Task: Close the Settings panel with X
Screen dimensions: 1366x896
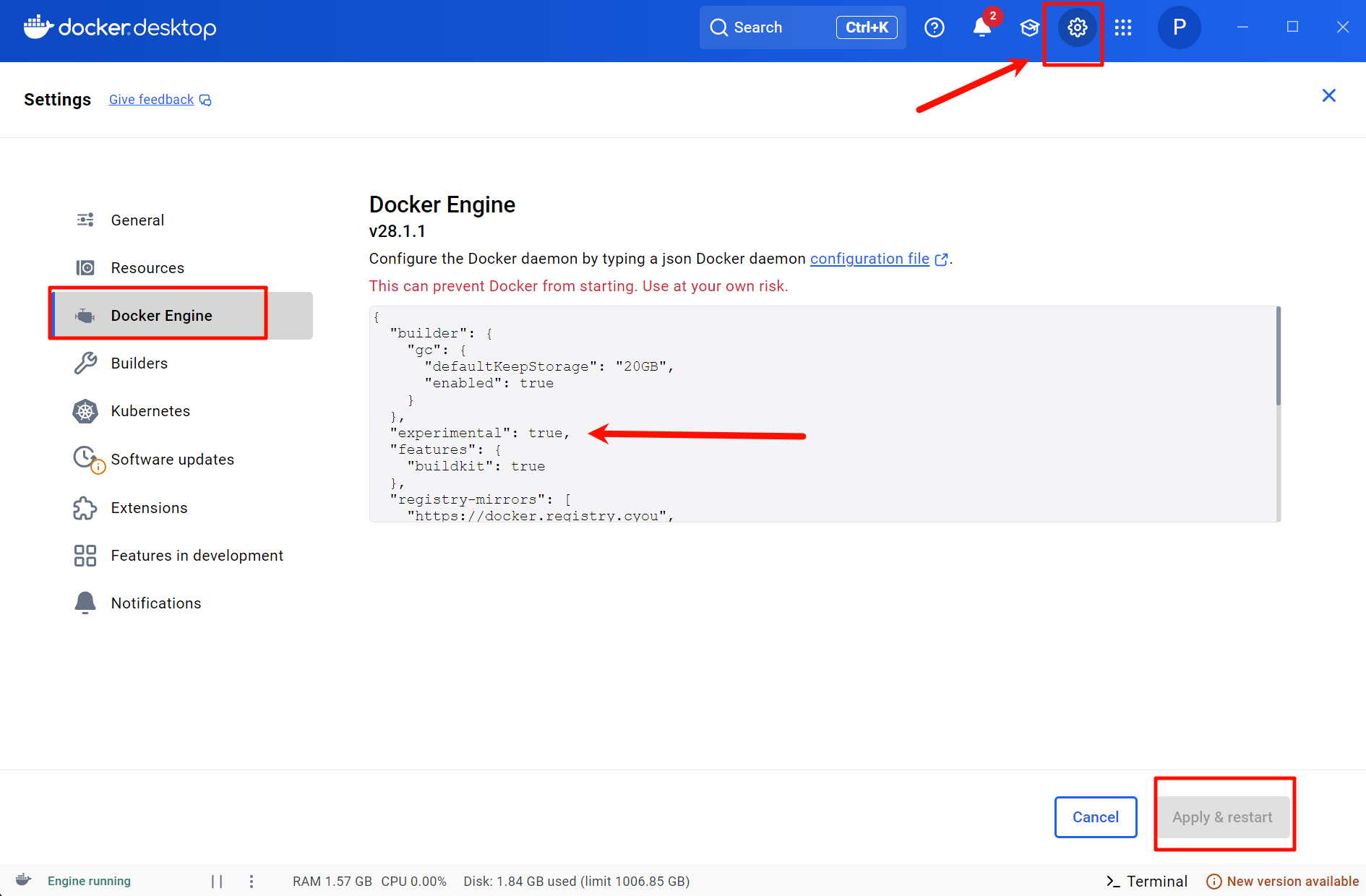Action: (x=1328, y=95)
